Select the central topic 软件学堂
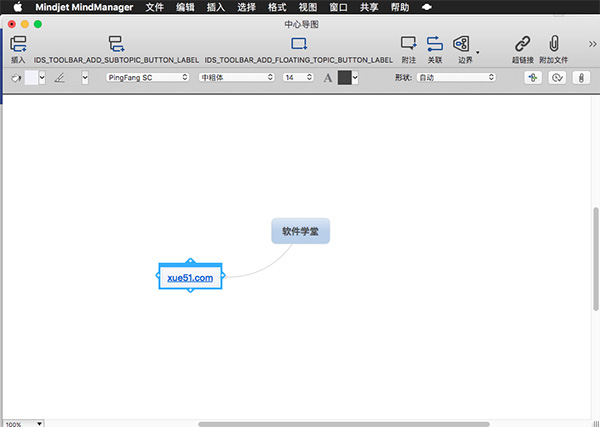 pos(300,231)
